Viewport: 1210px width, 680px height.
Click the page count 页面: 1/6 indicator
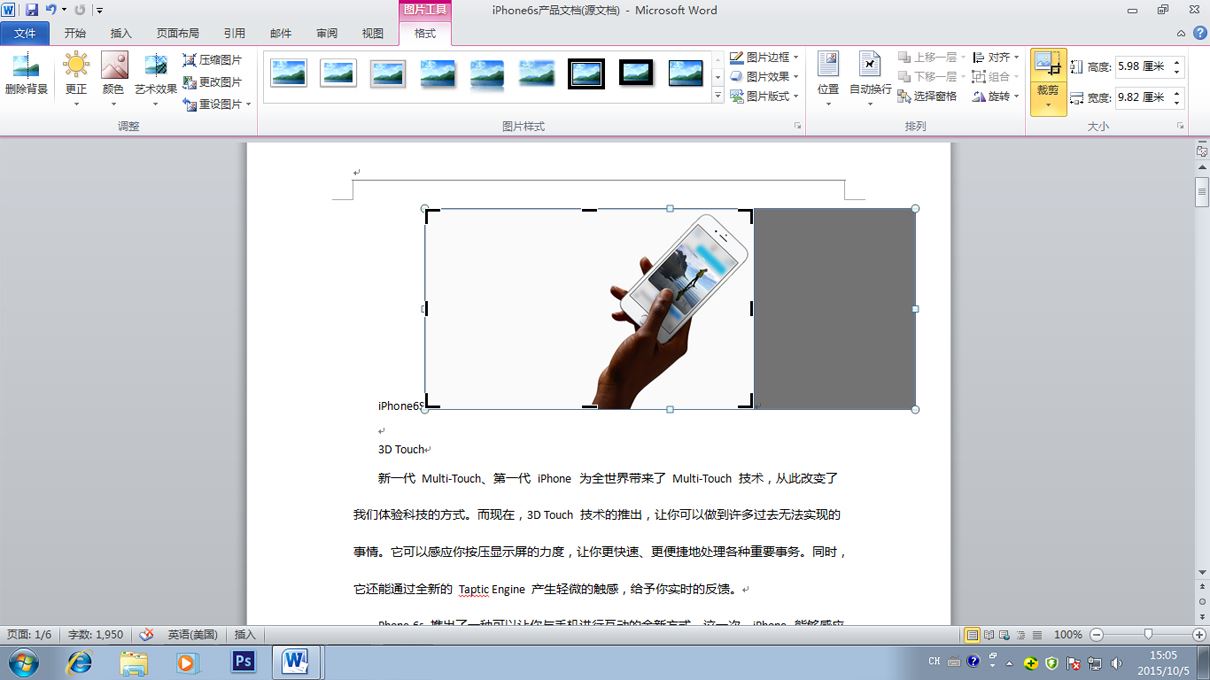coord(29,635)
